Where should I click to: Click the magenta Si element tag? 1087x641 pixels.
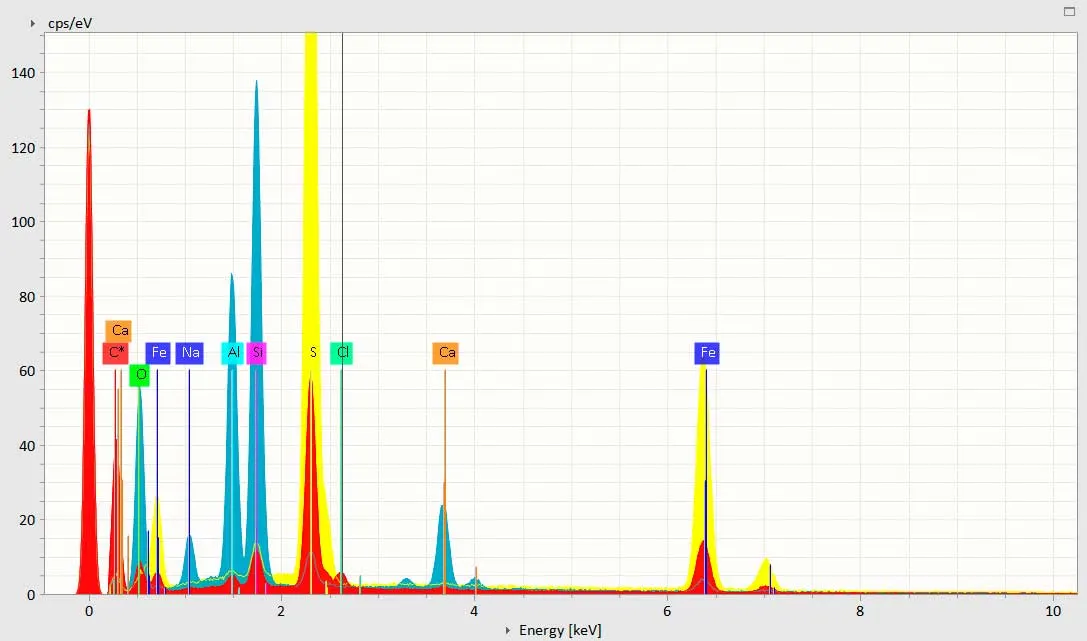[x=257, y=353]
